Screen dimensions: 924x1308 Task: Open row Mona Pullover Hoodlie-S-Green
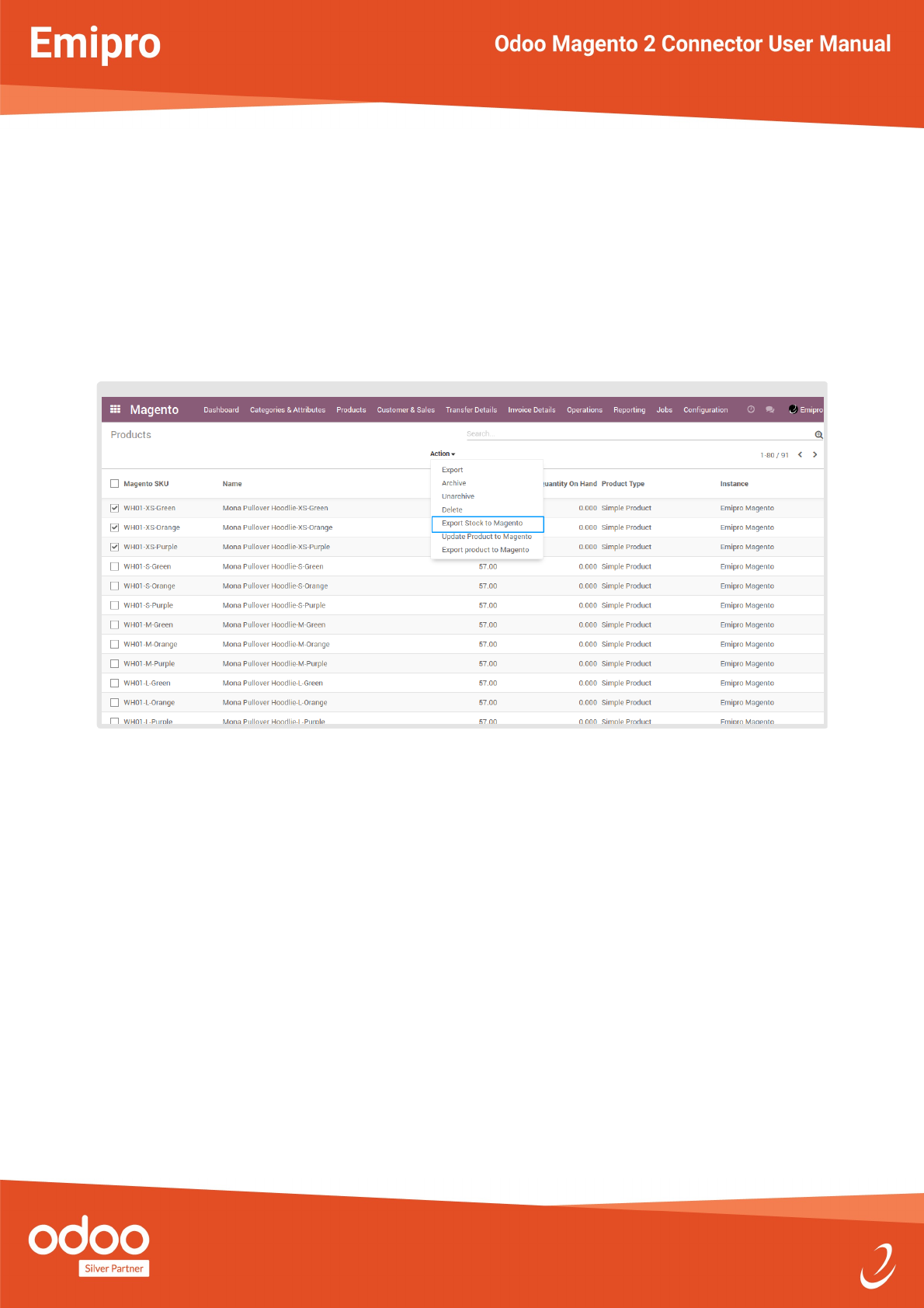(x=463, y=566)
